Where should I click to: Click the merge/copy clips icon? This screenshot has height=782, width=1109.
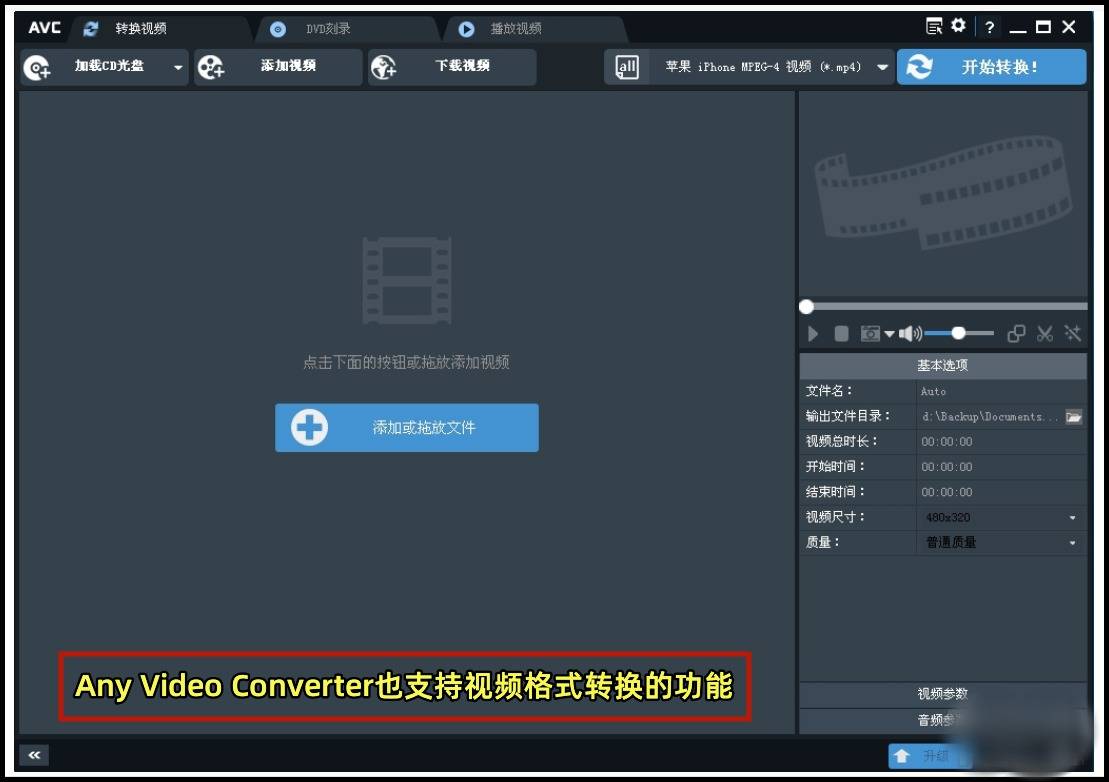coord(1016,334)
